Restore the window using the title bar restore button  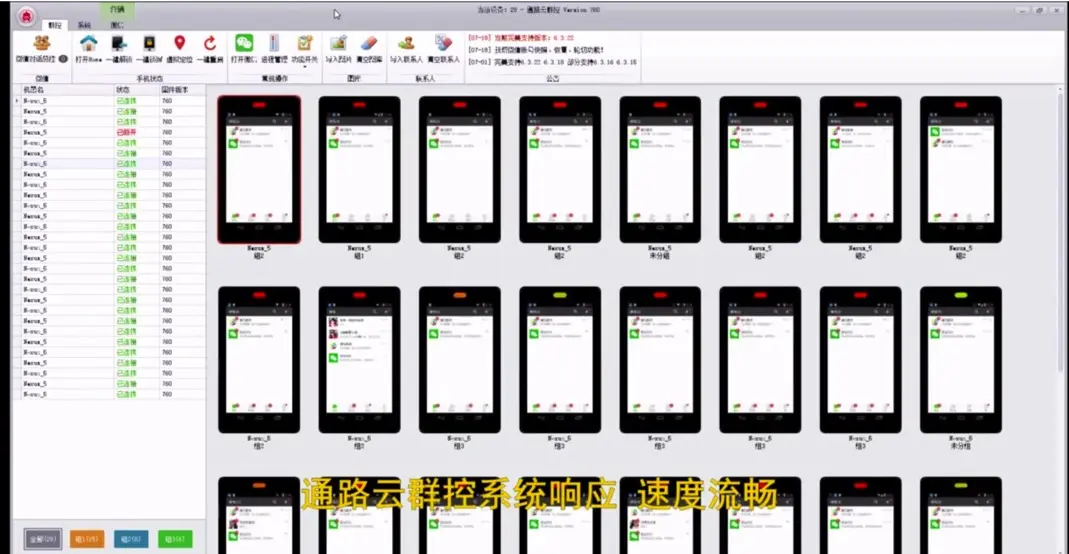[1039, 10]
